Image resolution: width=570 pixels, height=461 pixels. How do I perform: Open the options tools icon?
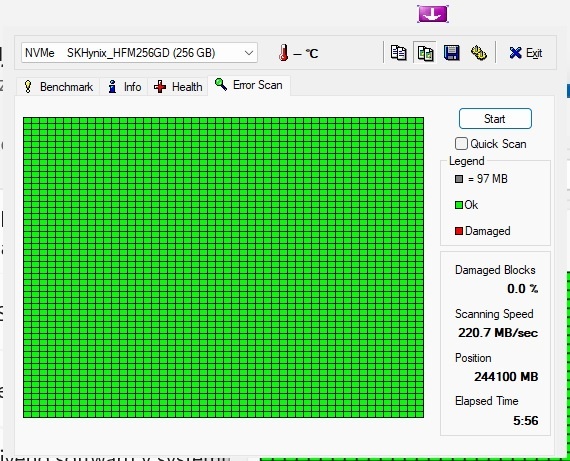click(x=478, y=53)
